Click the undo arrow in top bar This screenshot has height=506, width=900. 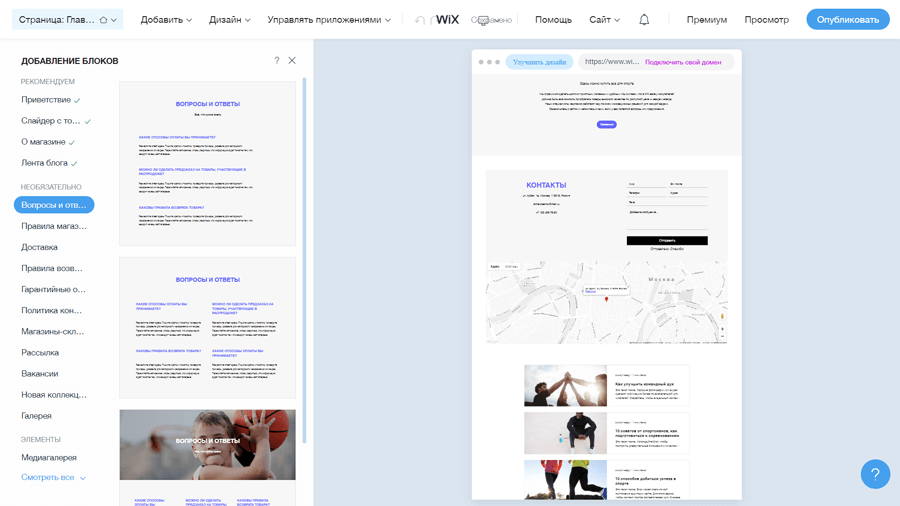(x=419, y=20)
